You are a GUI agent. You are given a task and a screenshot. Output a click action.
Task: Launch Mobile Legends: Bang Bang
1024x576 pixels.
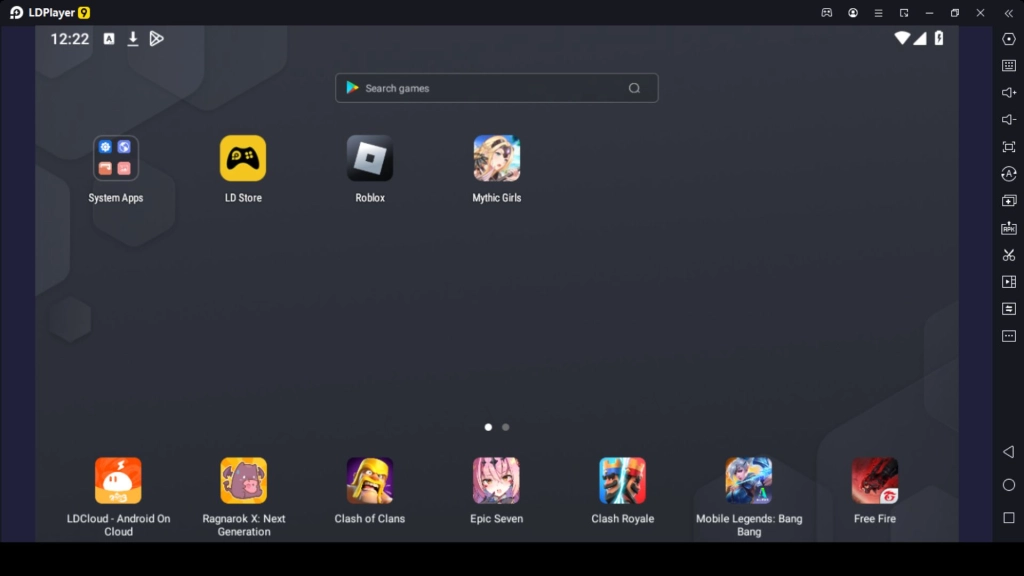click(748, 480)
